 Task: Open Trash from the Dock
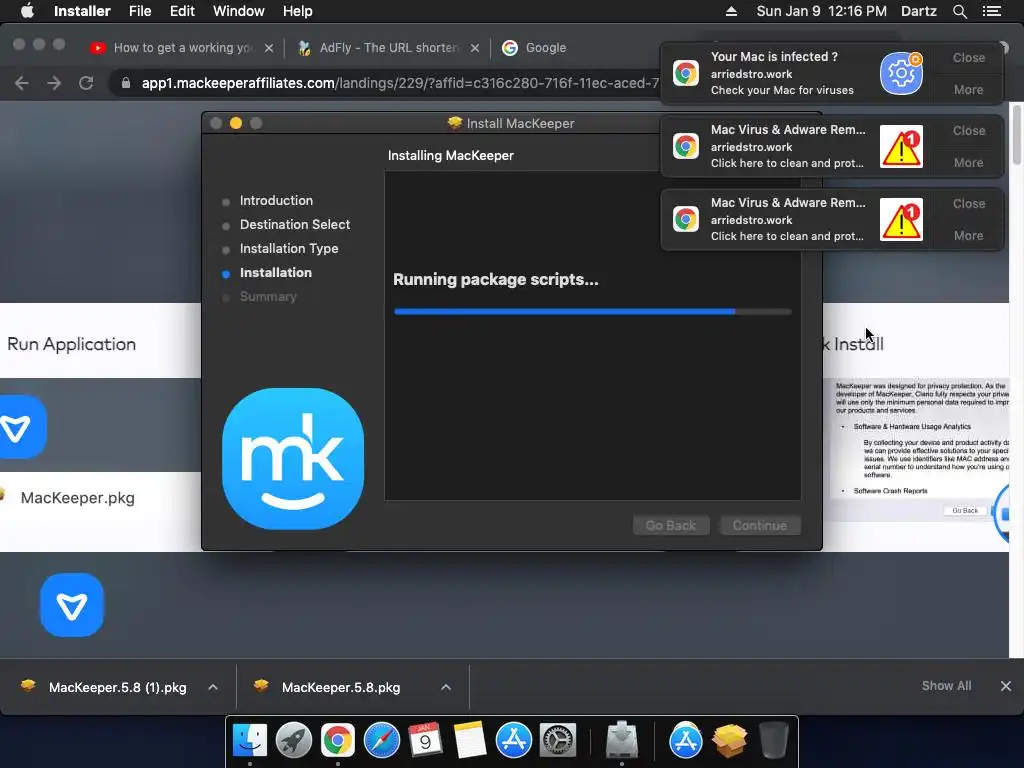[x=774, y=741]
